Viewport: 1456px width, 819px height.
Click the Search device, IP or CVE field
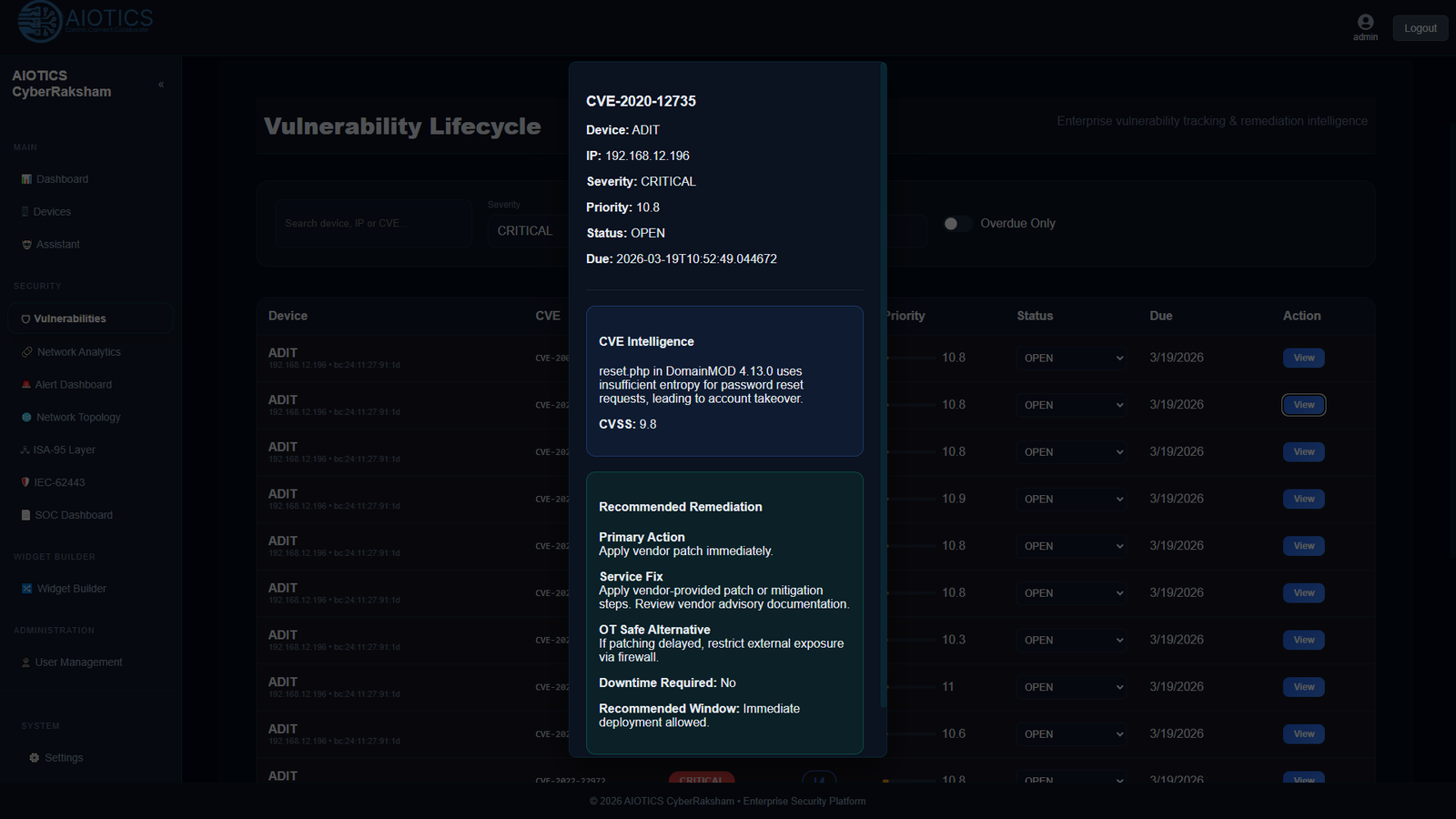click(x=373, y=224)
